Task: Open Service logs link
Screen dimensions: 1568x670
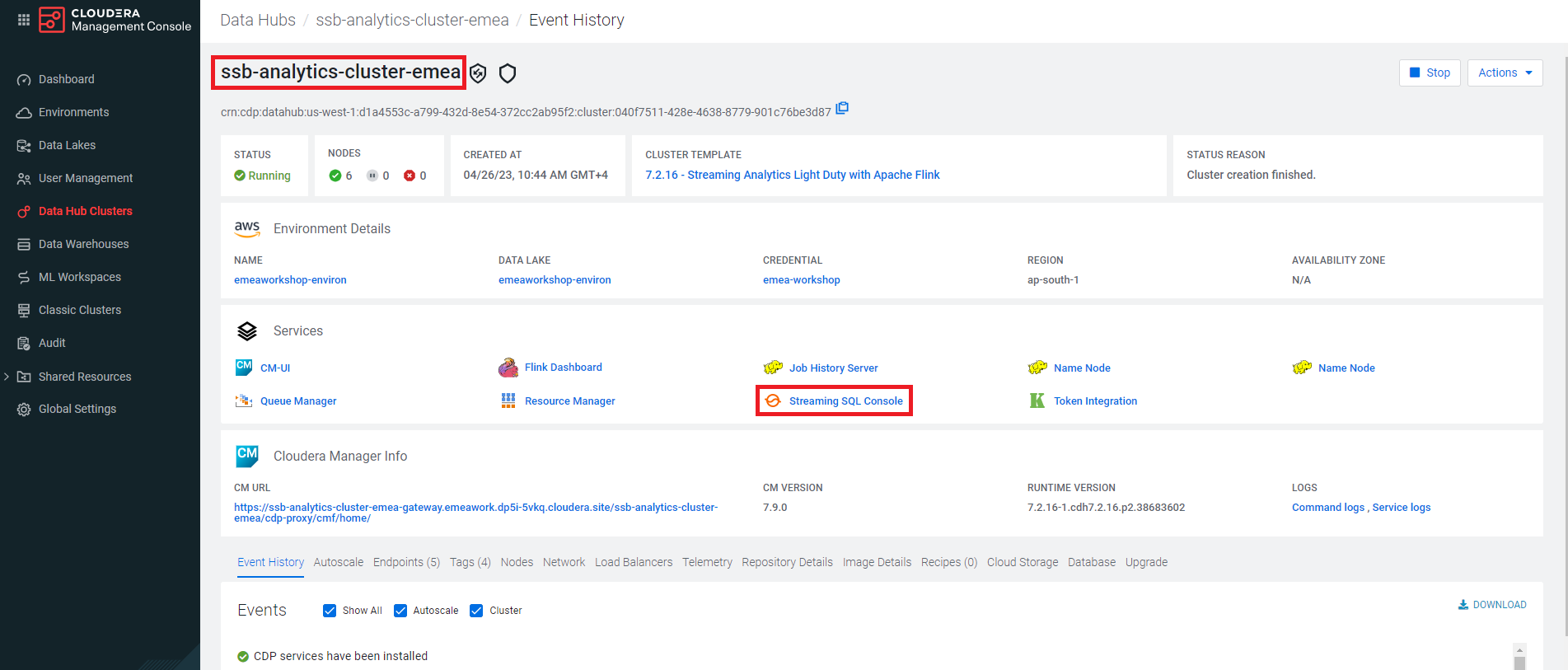Action: point(1402,508)
